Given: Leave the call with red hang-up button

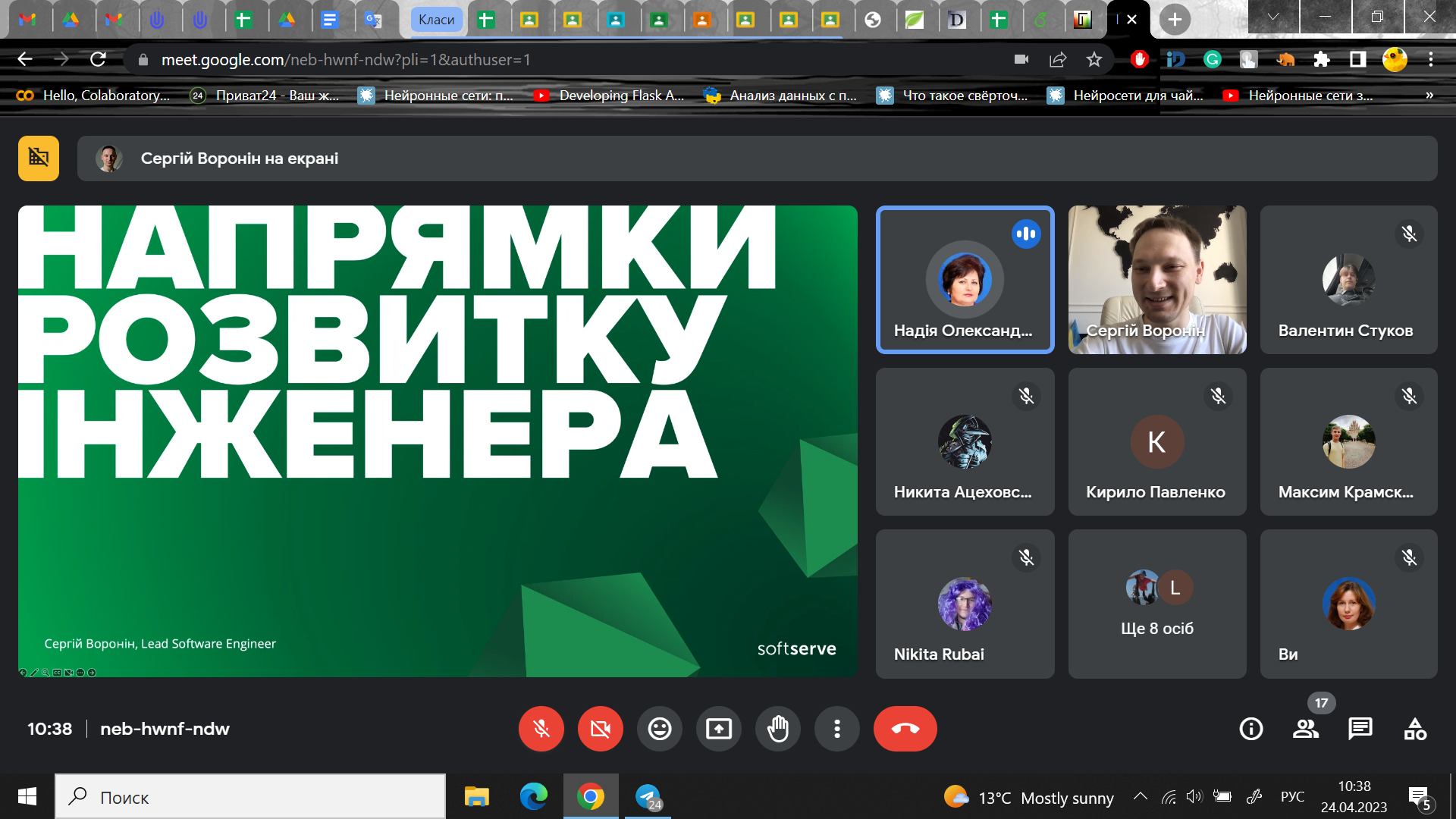Looking at the screenshot, I should 905,729.
